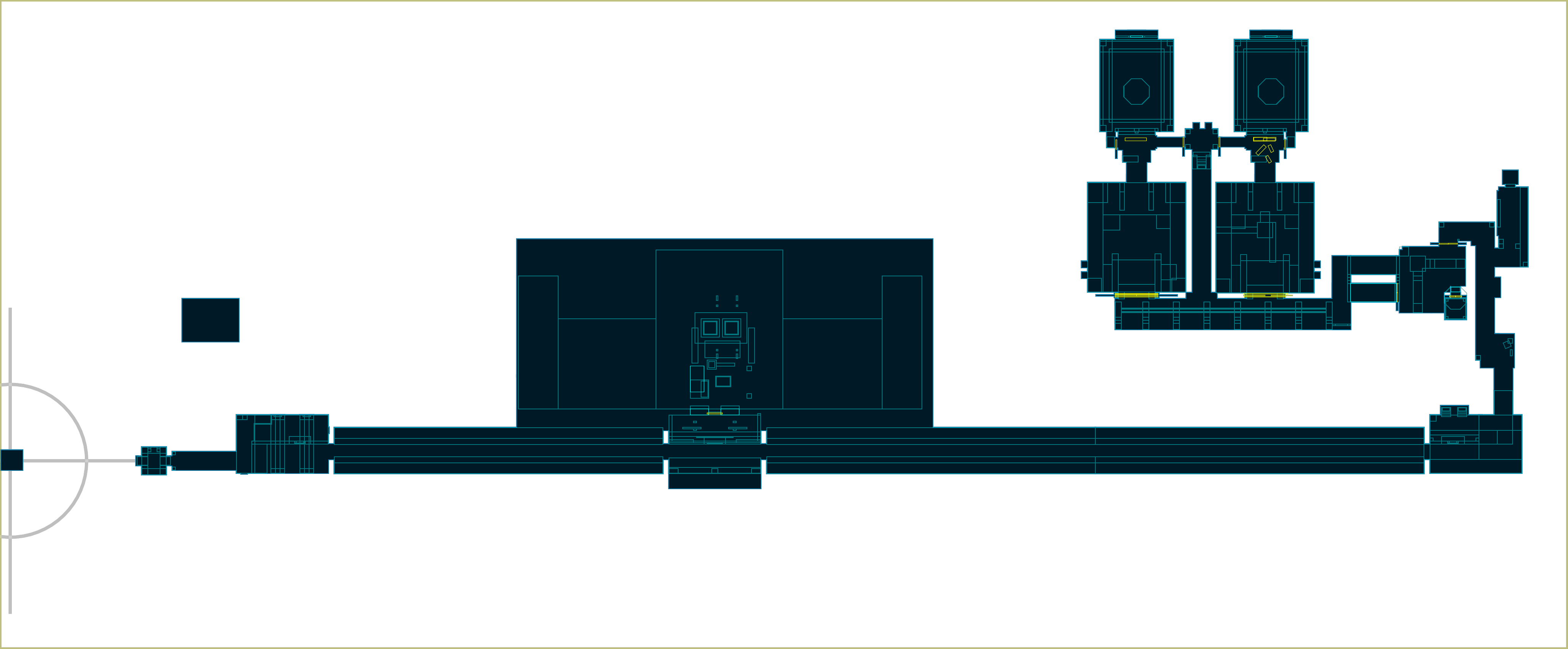
Task: Click the tall narrow rectangle in big hall's left side
Action: pos(538,342)
